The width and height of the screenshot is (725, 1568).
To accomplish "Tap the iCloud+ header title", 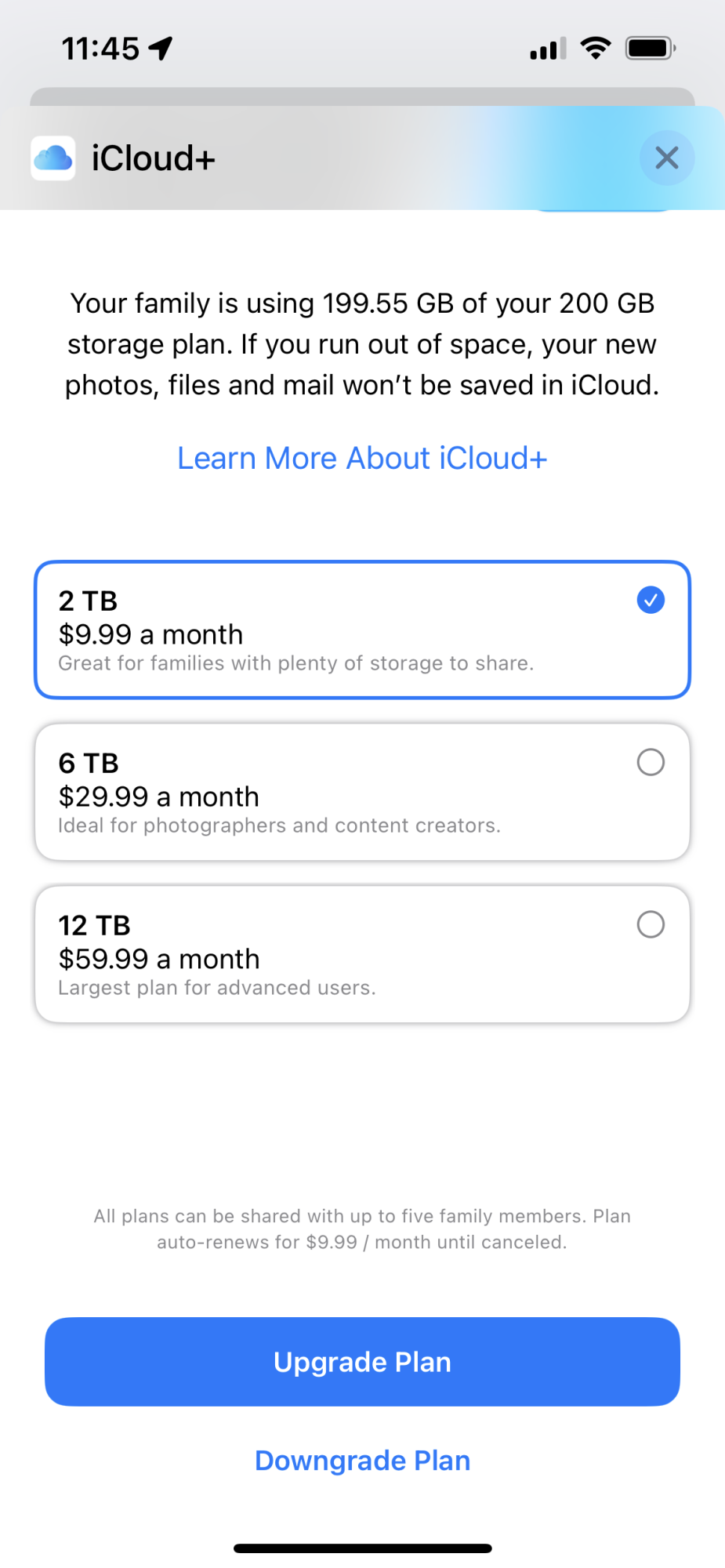I will [153, 158].
